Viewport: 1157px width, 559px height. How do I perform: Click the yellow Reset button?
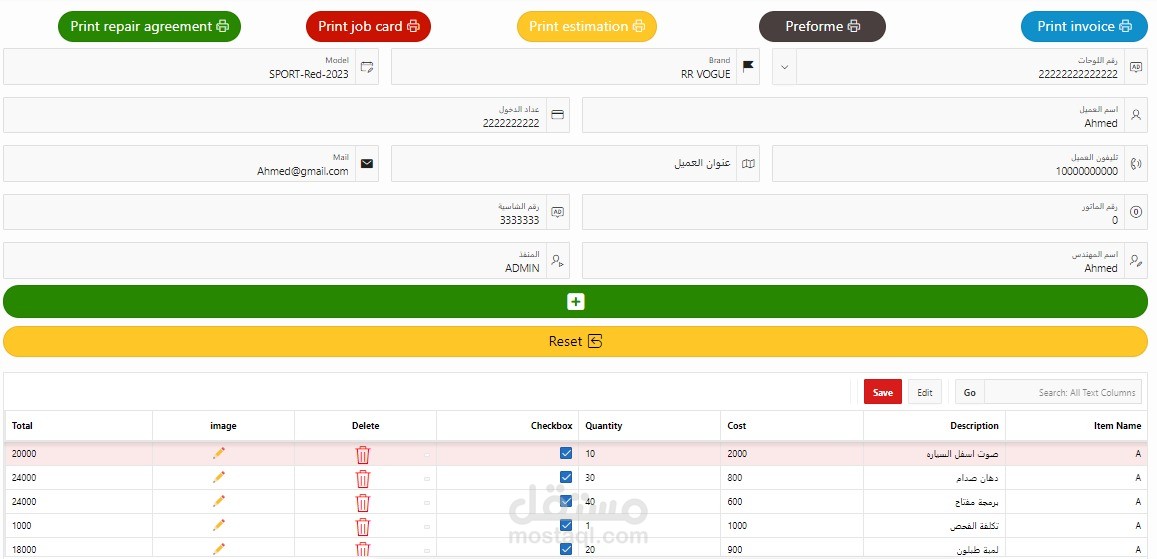pyautogui.click(x=576, y=341)
